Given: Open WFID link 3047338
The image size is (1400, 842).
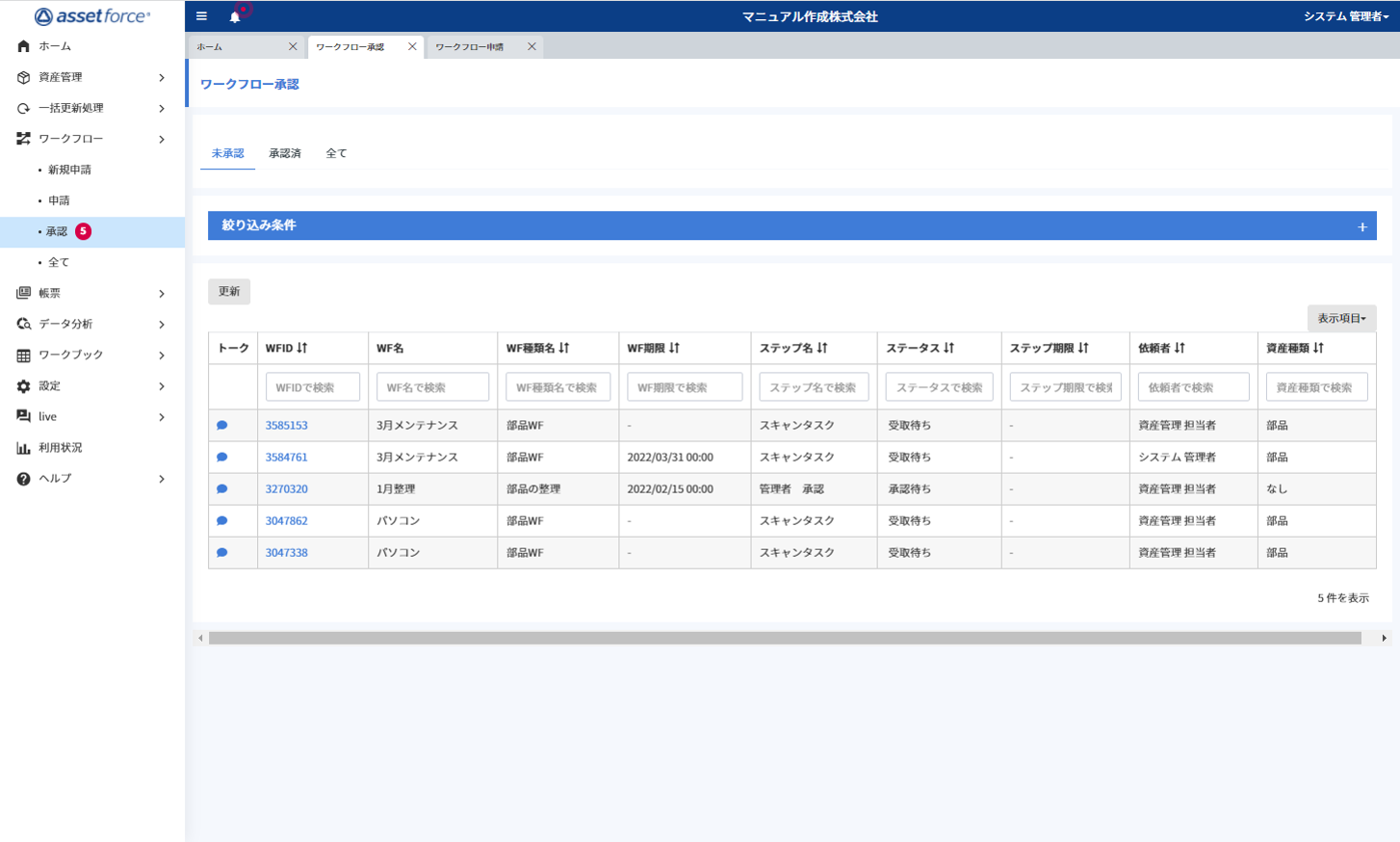Looking at the screenshot, I should tap(287, 552).
